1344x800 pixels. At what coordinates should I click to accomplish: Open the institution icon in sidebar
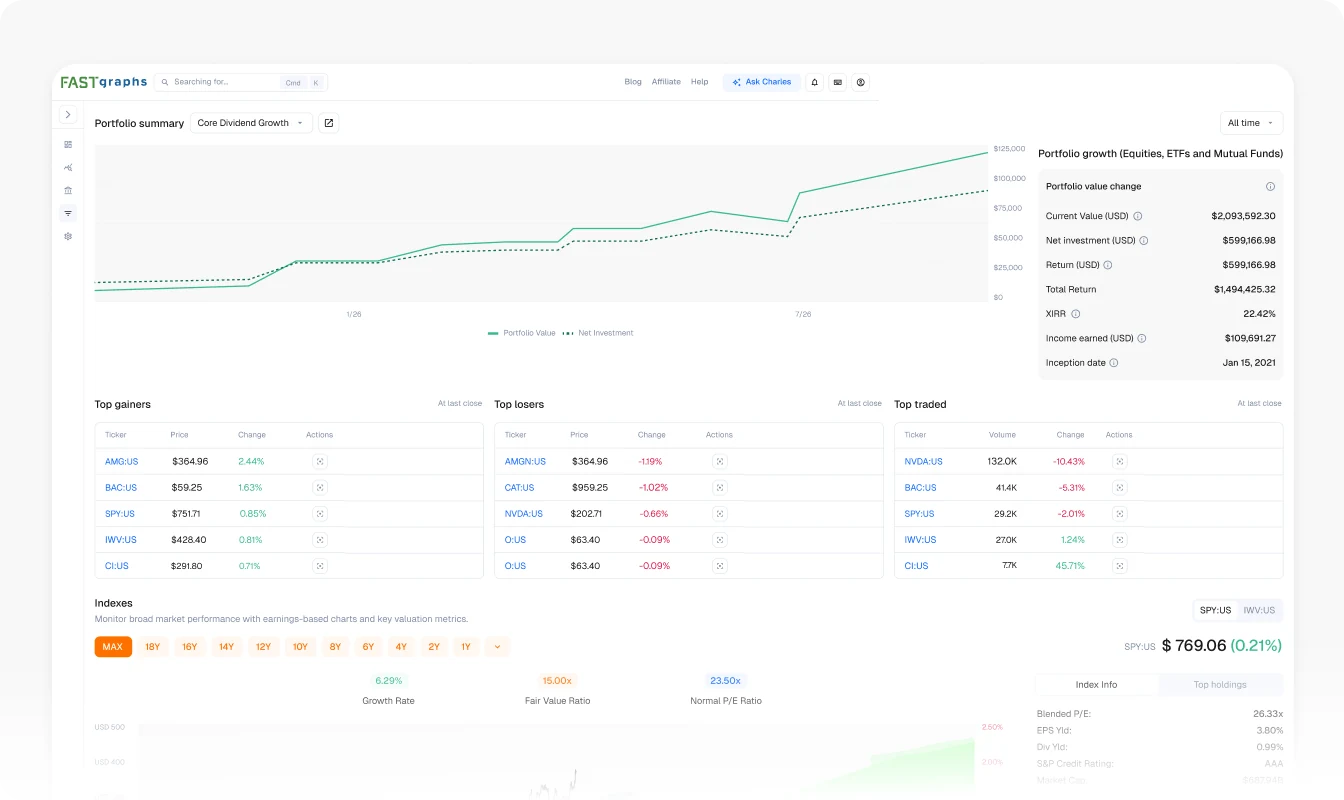68,190
